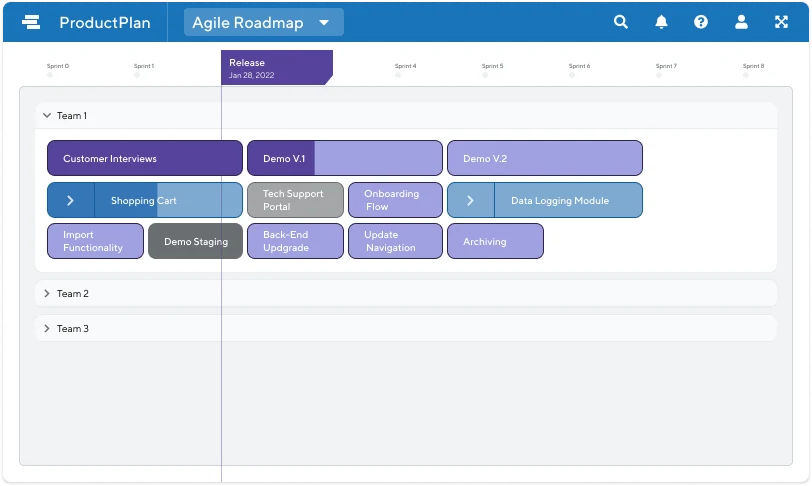Open the Demo V.1 bar

[x=344, y=158]
